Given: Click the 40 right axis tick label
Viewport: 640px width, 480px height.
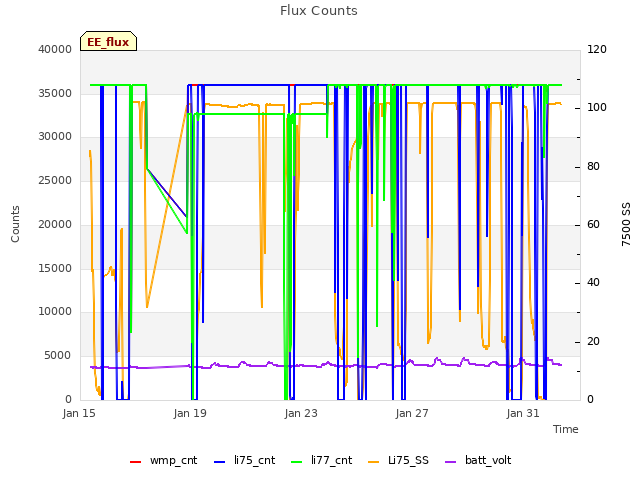Looking at the screenshot, I should pos(593,282).
